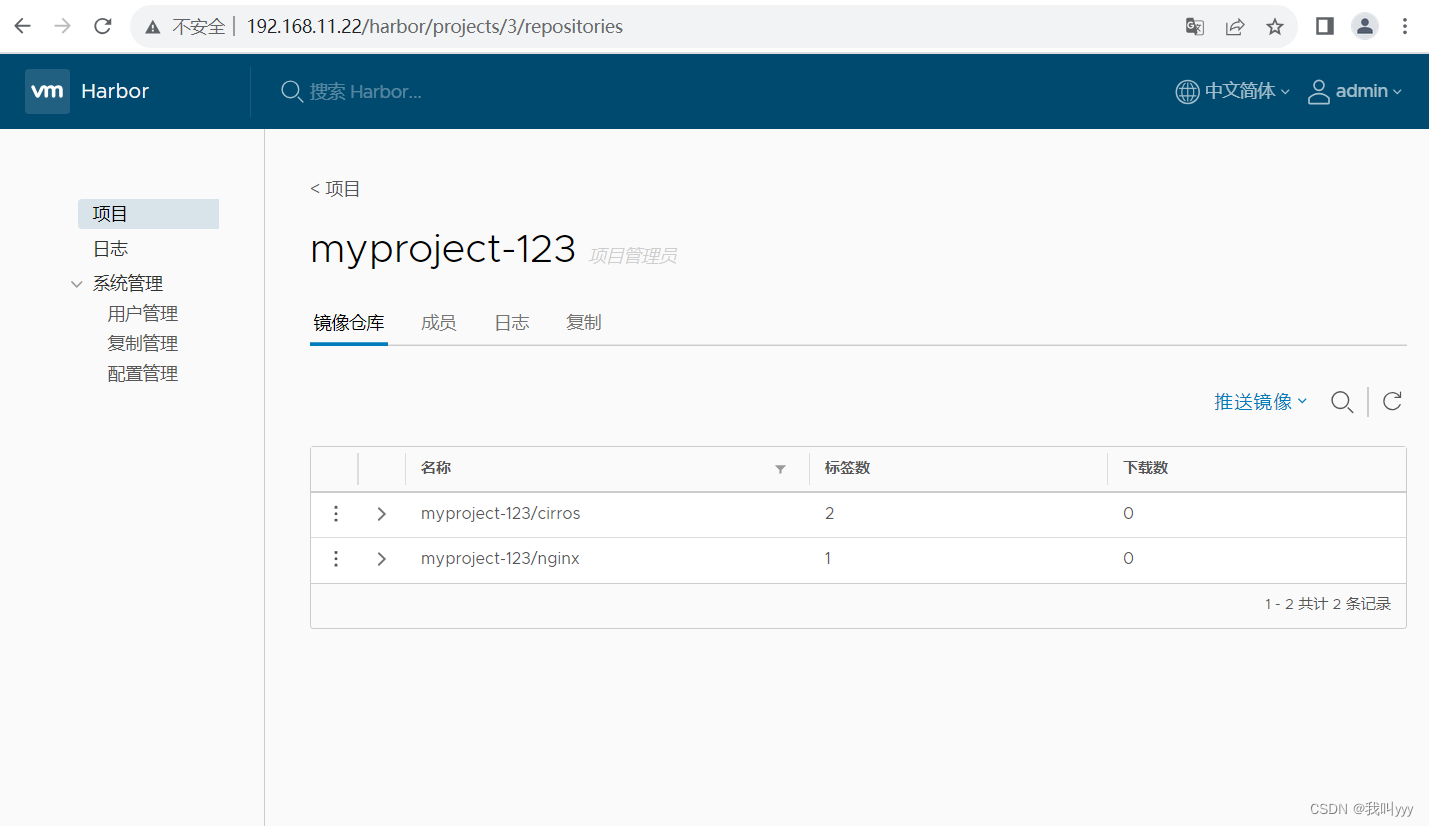Select 日志 in the sidebar

(x=111, y=249)
